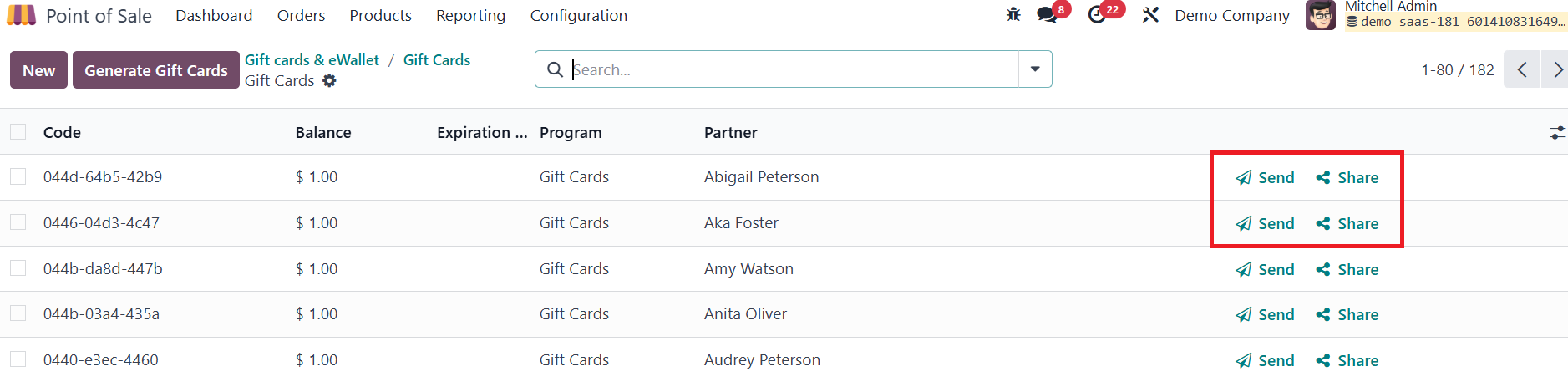Open the Configuration menu
The height and width of the screenshot is (377, 1568).
578,15
